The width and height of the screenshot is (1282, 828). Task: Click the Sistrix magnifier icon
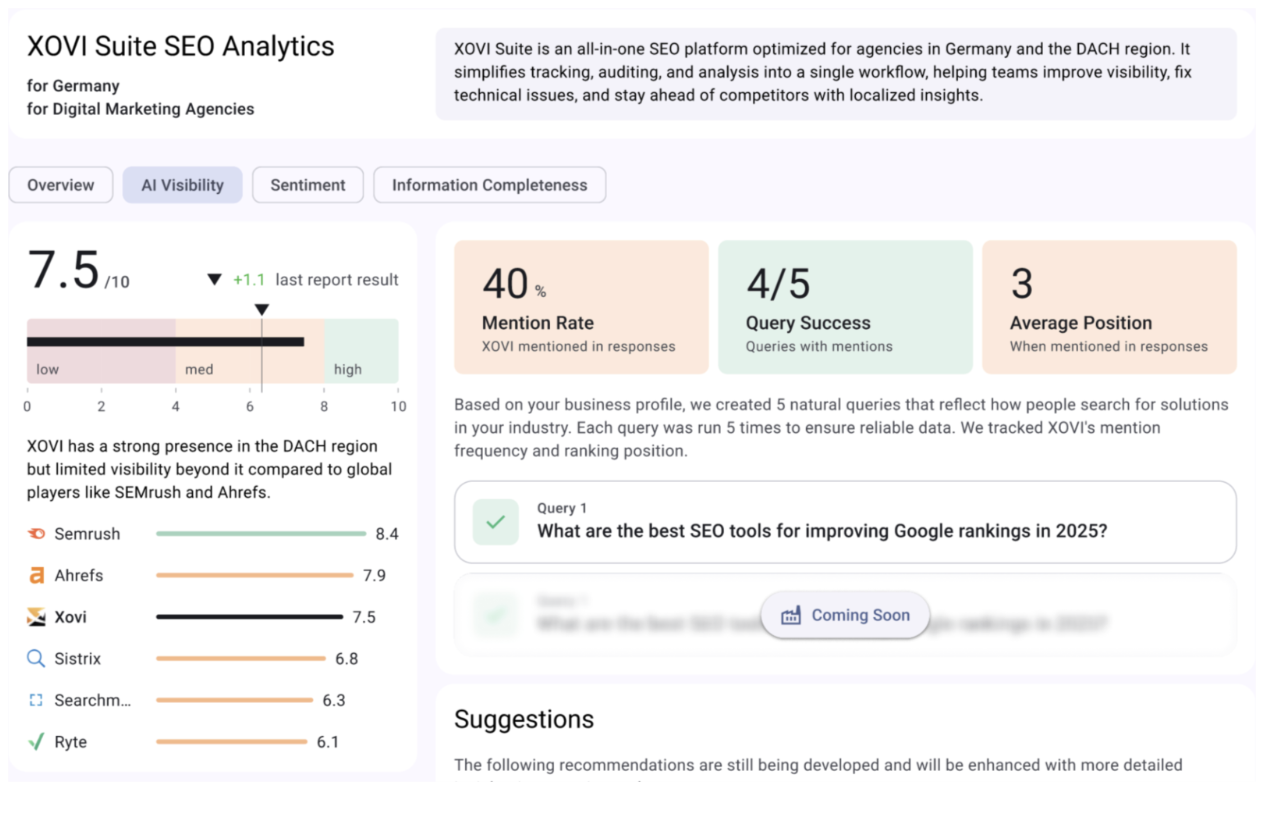click(36, 659)
